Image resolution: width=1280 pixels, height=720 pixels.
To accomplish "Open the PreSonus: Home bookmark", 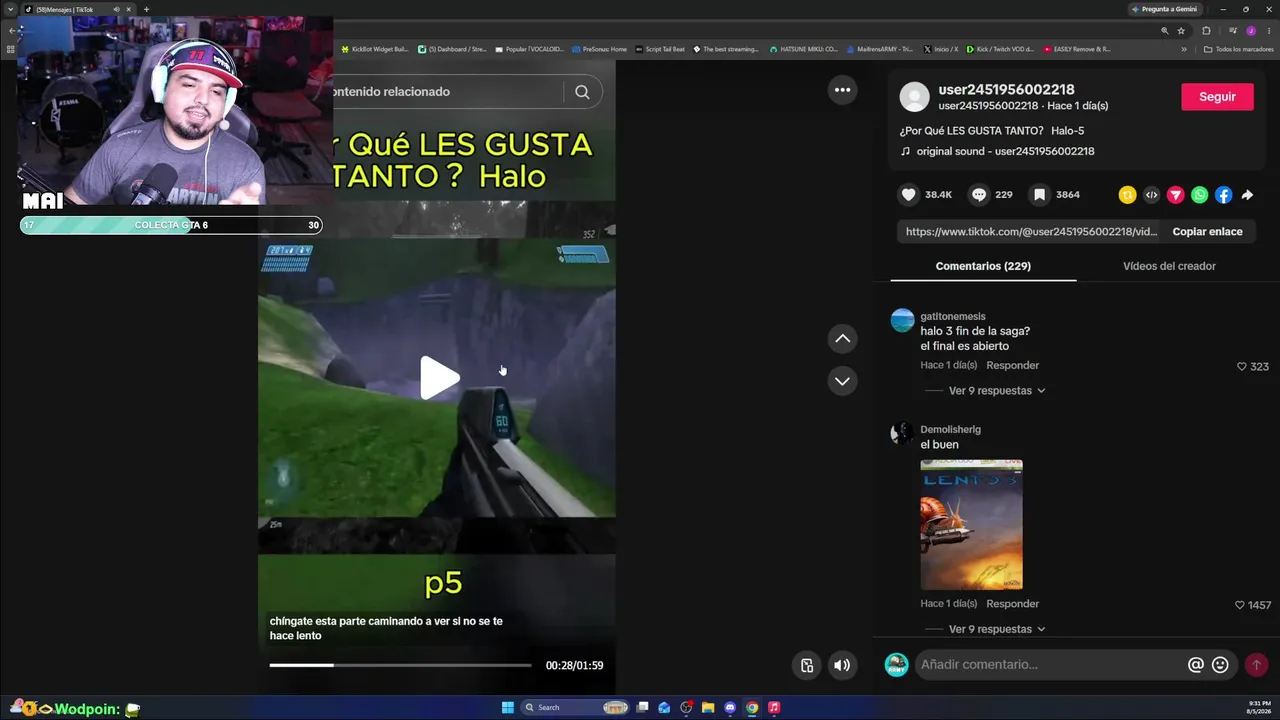I will pyautogui.click(x=600, y=49).
